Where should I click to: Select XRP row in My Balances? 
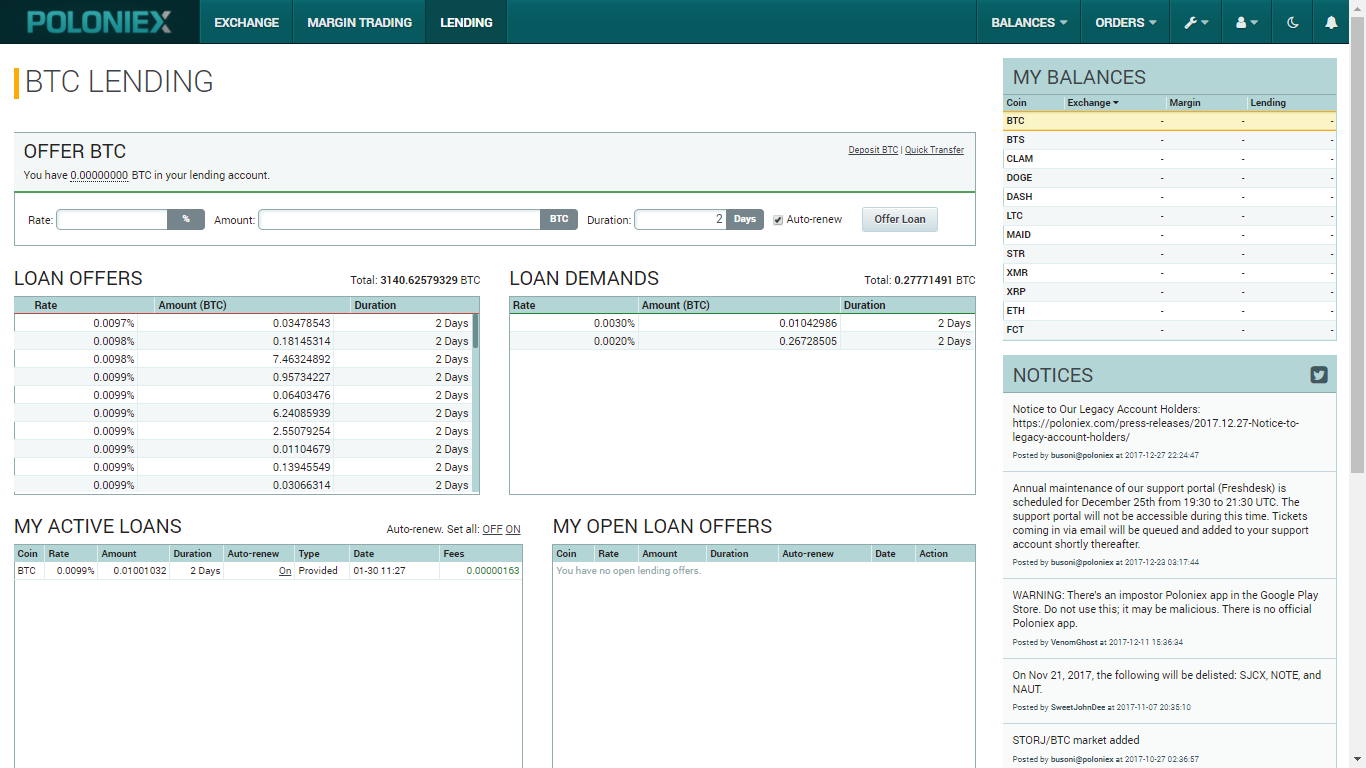[1169, 292]
